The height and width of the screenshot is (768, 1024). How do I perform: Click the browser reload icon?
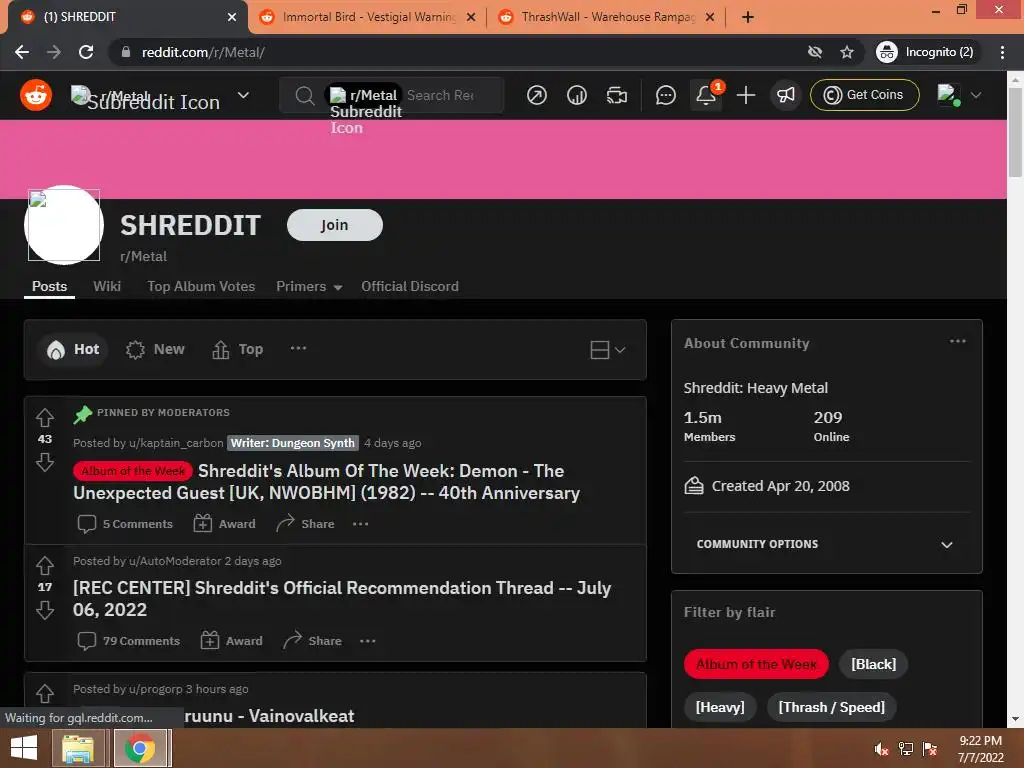[x=86, y=52]
